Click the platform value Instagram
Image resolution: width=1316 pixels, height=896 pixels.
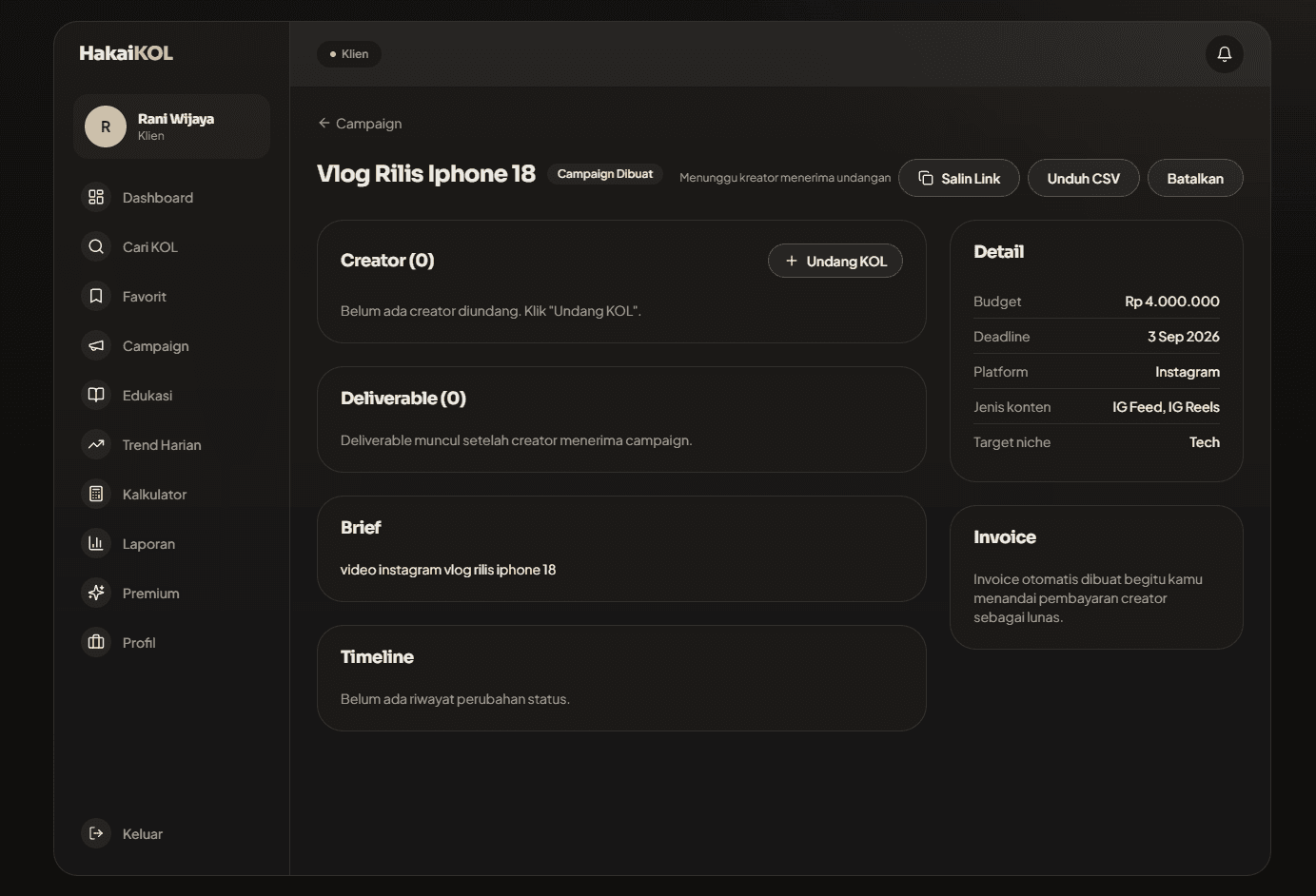[x=1188, y=372]
